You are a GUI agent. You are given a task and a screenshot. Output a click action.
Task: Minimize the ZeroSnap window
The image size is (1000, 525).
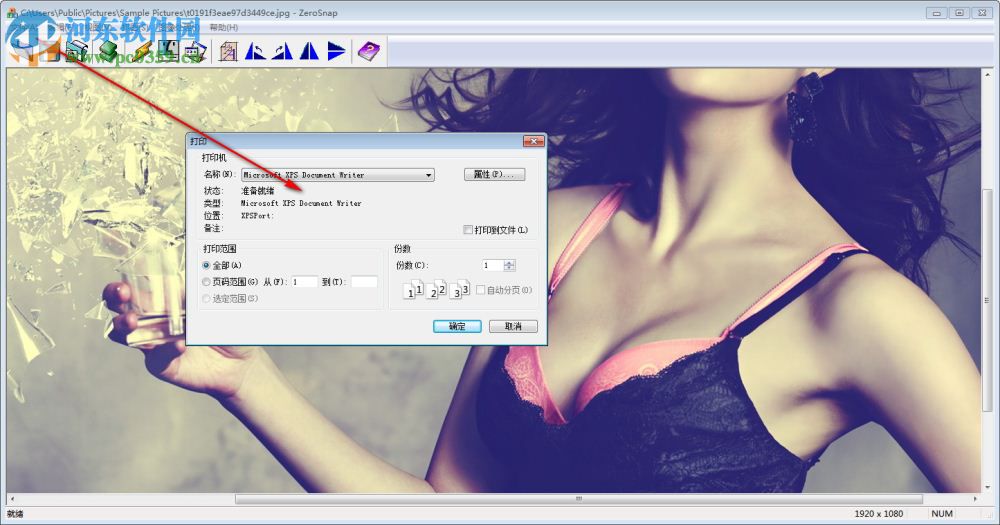(x=936, y=12)
